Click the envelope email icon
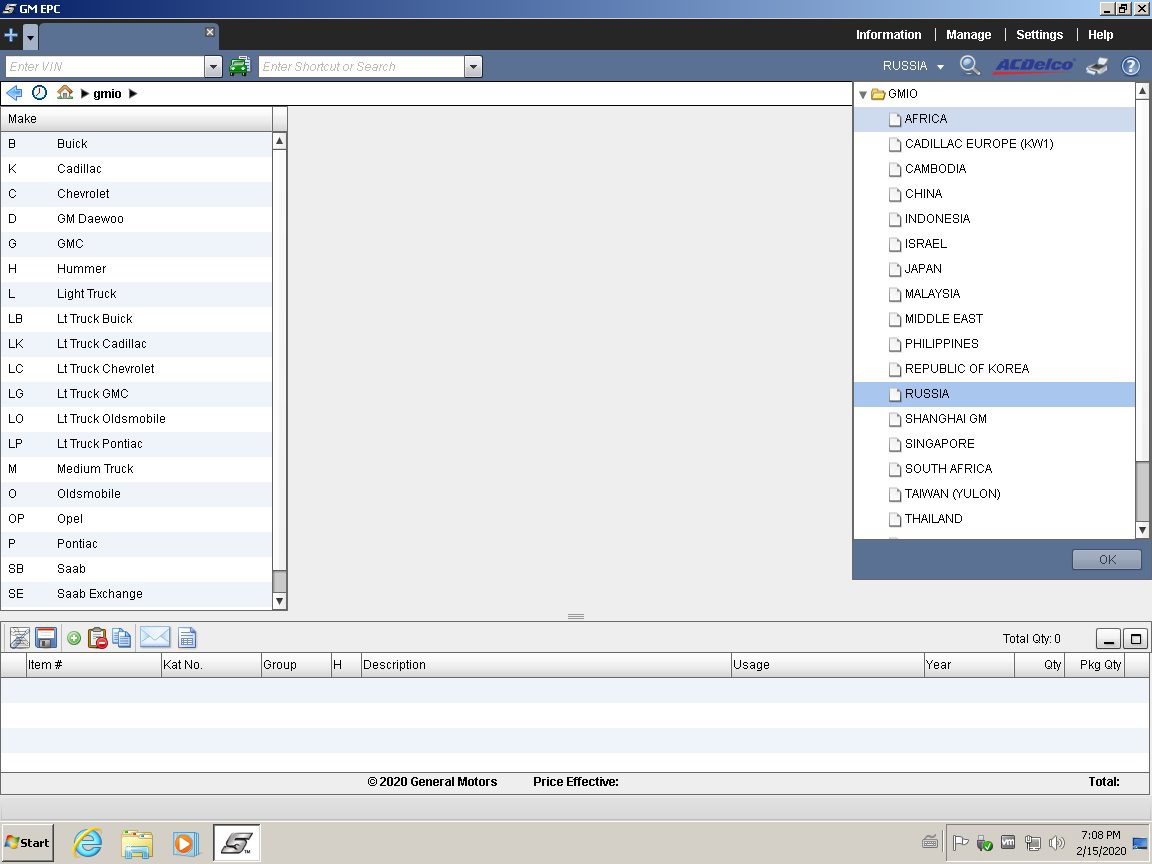Screen dimensions: 1152x864 [x=155, y=638]
